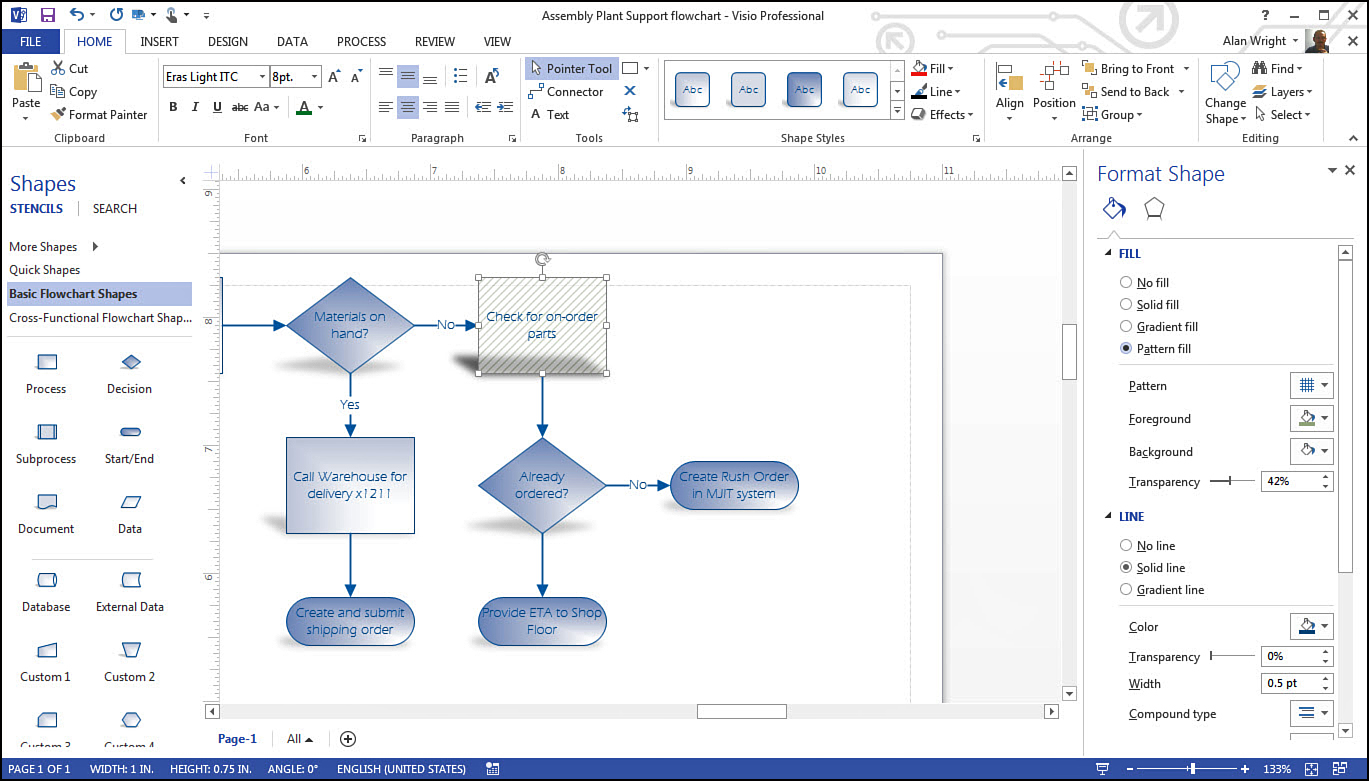
Task: Adjust the fill Transparency slider
Action: (x=1232, y=482)
